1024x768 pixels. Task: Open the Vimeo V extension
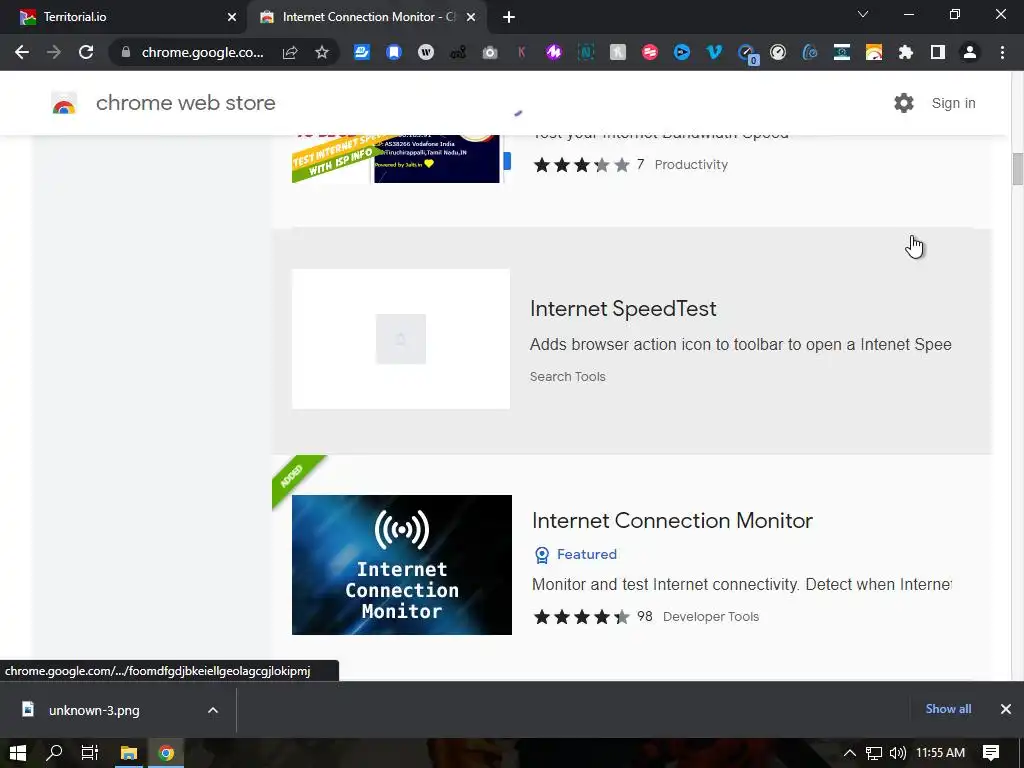pos(714,52)
